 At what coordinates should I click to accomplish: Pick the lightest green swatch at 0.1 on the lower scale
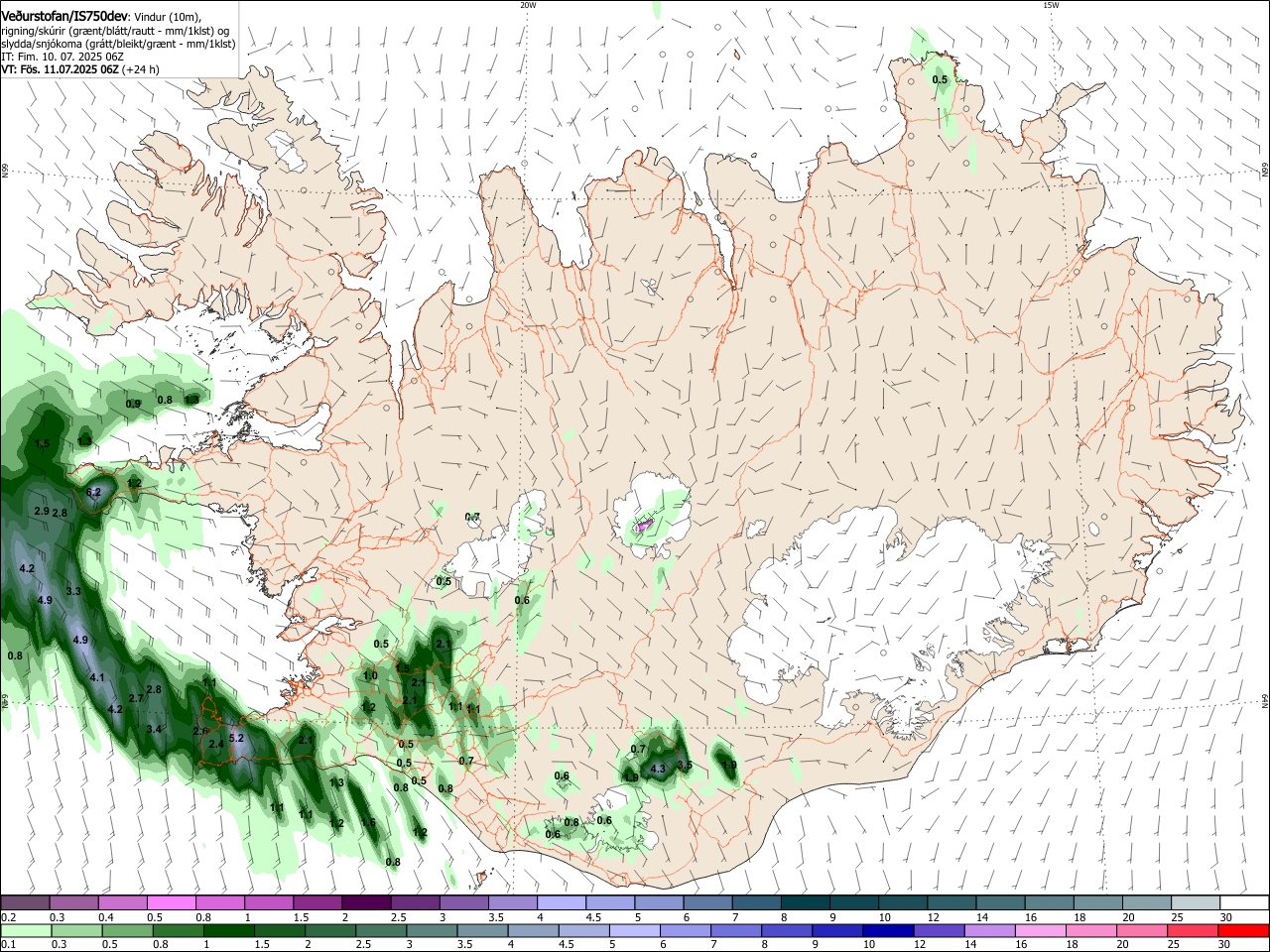pos(25,930)
